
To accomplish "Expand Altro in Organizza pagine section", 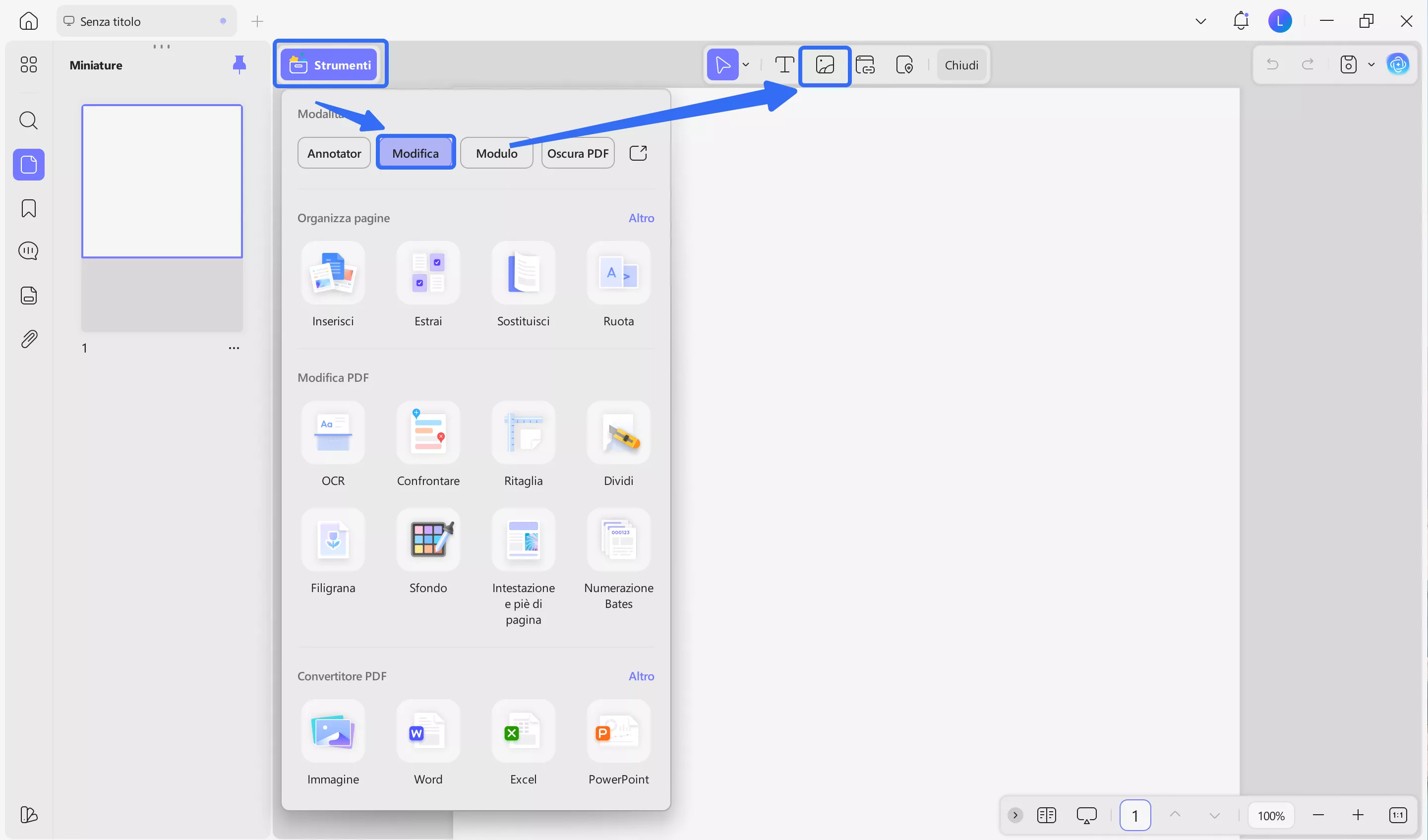I will click(641, 218).
